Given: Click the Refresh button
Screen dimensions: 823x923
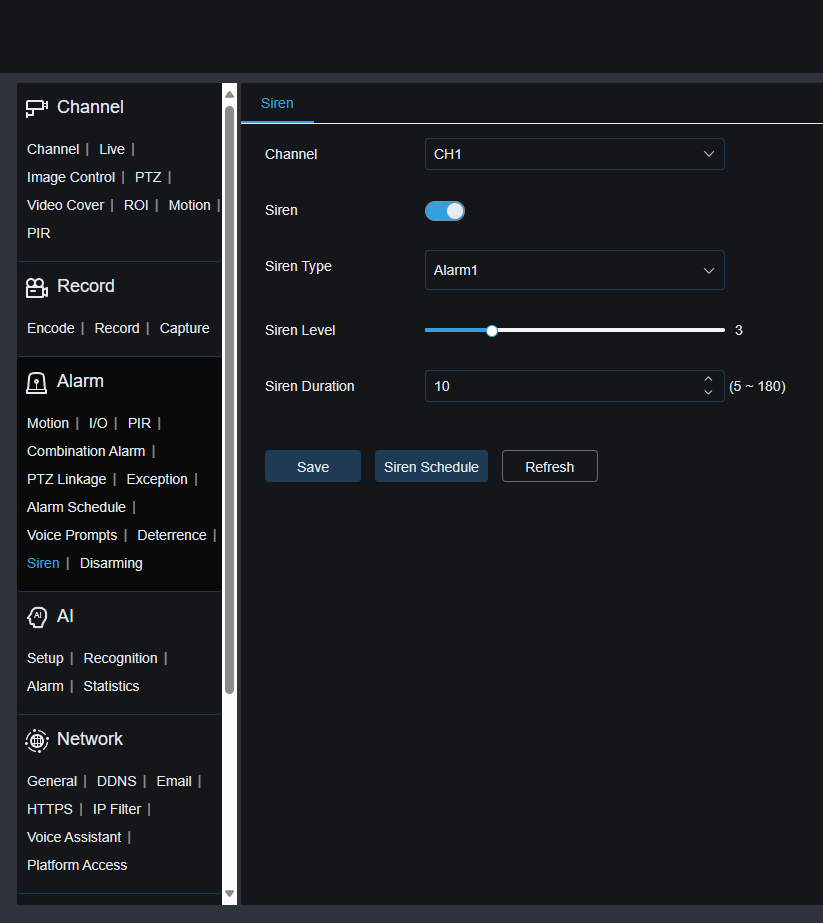Looking at the screenshot, I should (549, 467).
